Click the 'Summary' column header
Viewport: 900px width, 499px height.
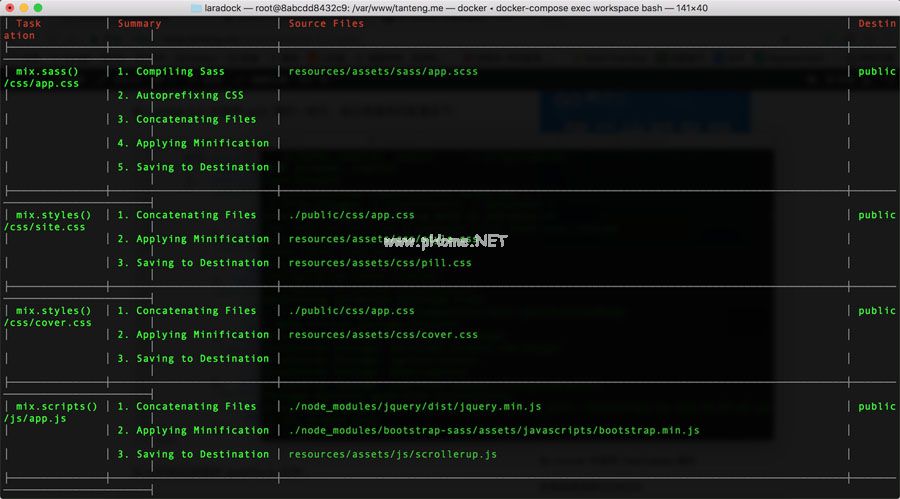tap(139, 23)
